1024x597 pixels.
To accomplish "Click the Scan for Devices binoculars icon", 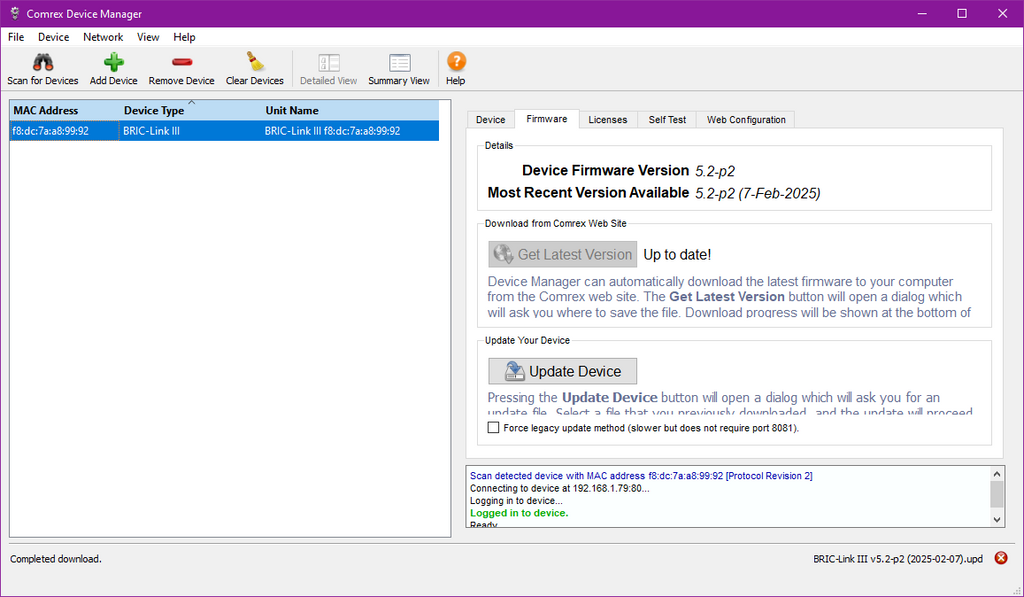I will [x=42, y=63].
